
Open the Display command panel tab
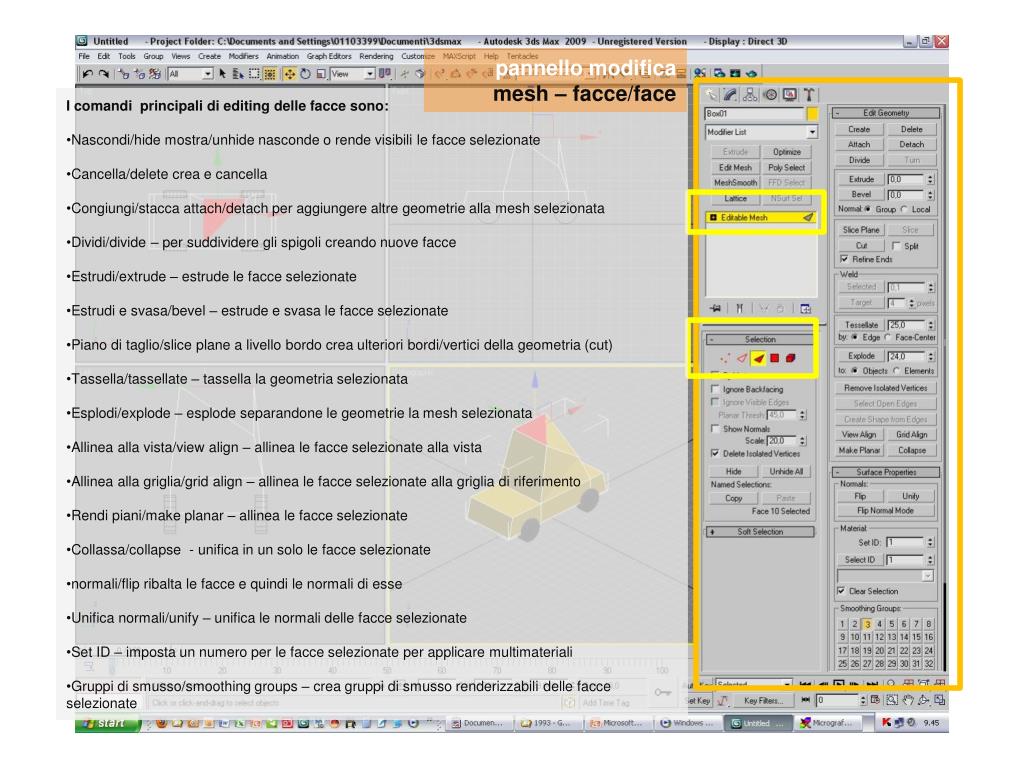(x=790, y=95)
